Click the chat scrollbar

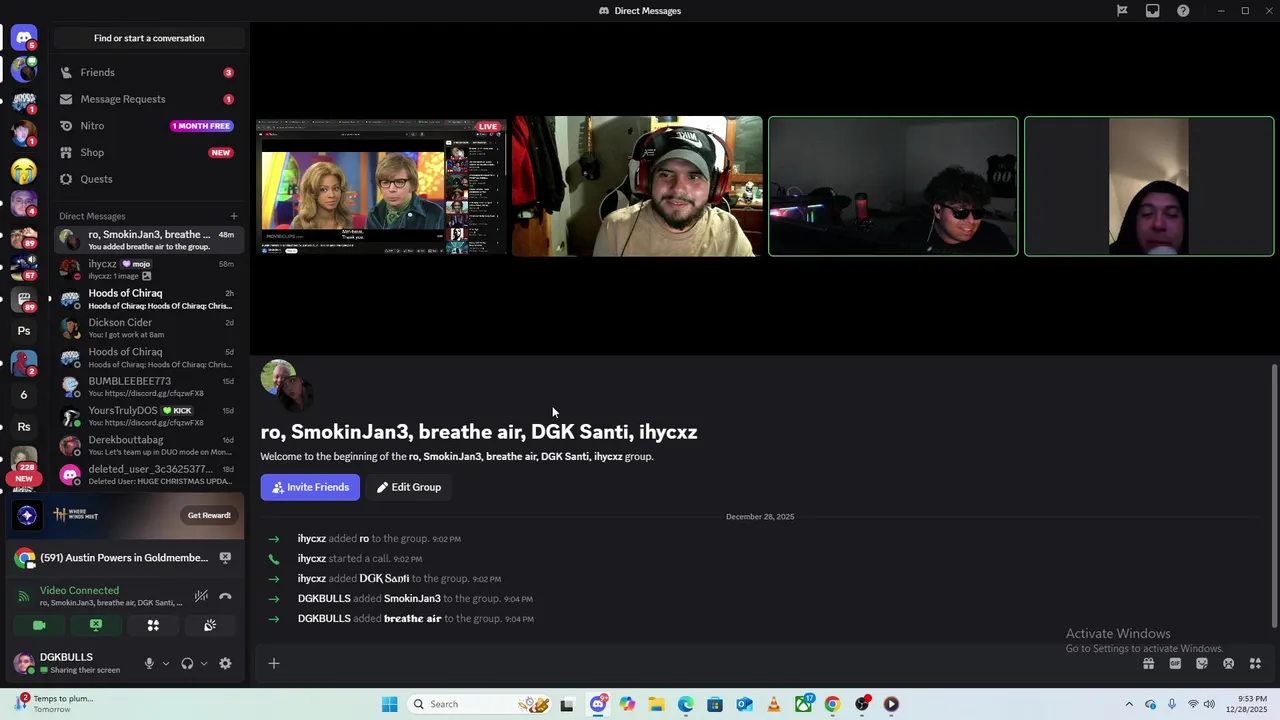point(1274,497)
